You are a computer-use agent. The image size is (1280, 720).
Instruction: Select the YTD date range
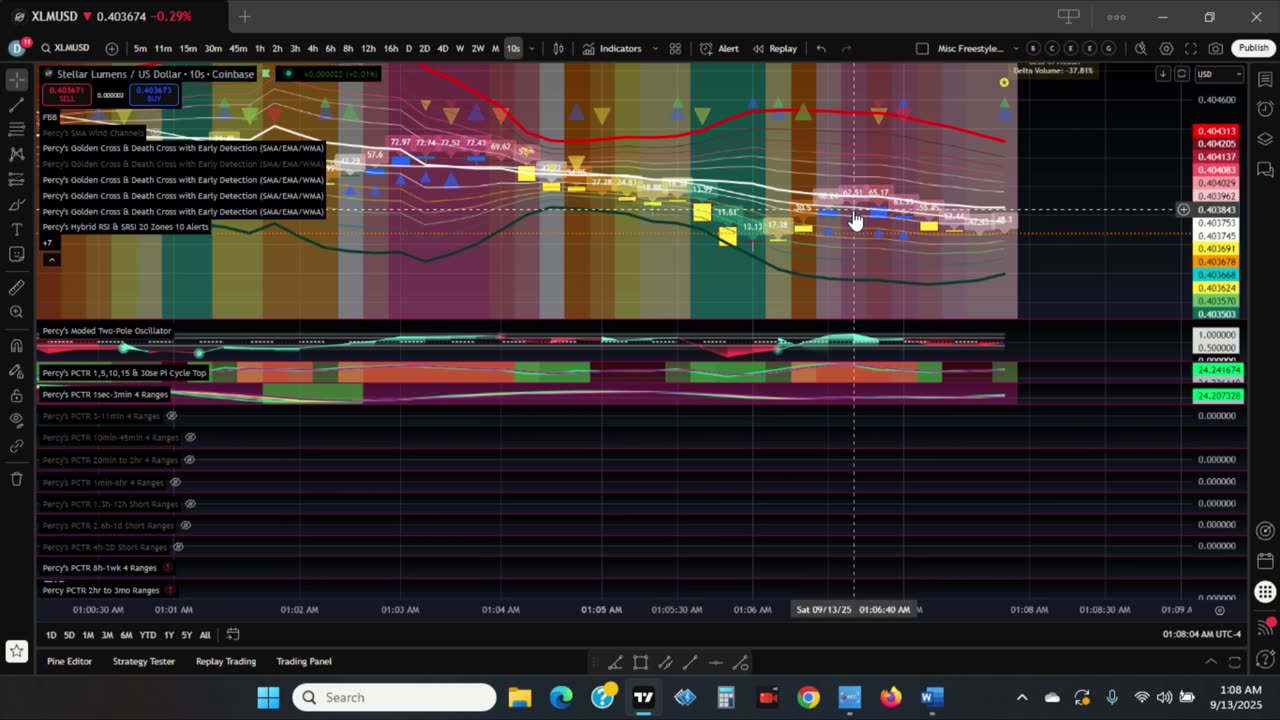pyautogui.click(x=147, y=635)
